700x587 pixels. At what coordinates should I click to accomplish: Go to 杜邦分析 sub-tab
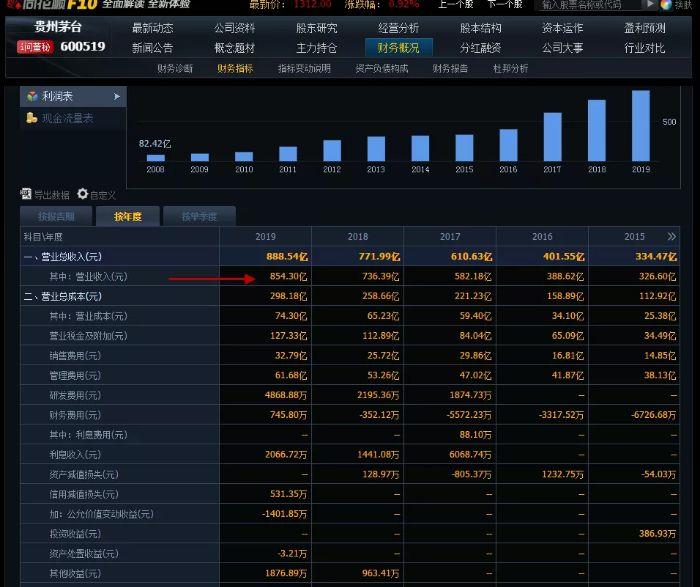[510, 69]
